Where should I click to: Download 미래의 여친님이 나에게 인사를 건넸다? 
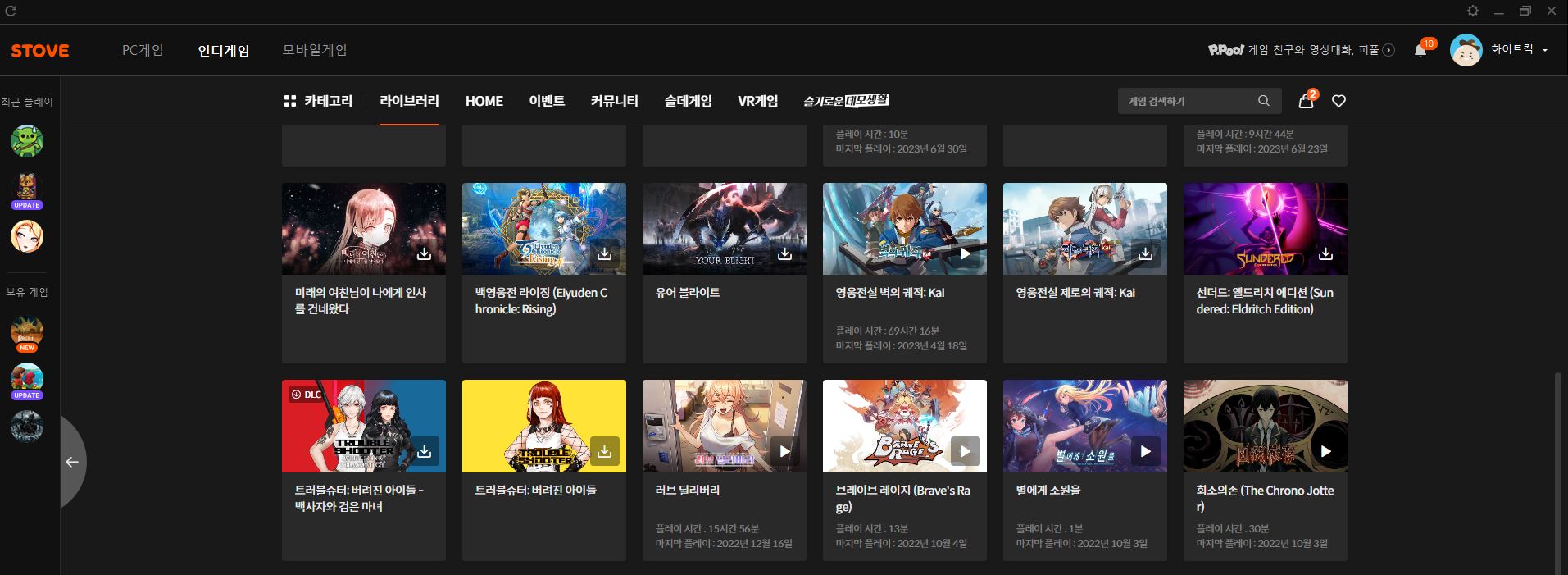[x=424, y=254]
